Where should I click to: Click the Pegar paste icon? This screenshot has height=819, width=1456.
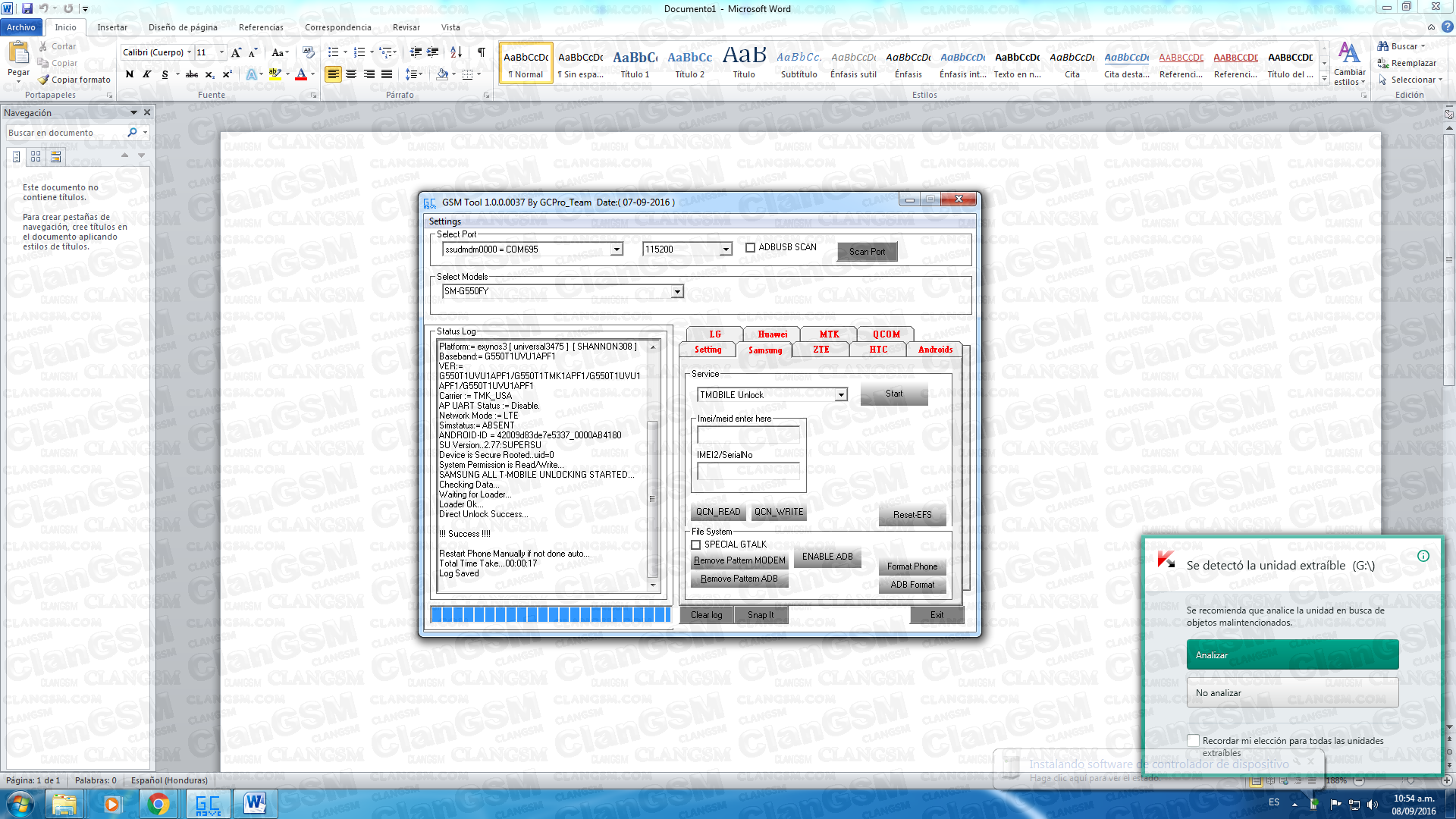[x=18, y=53]
